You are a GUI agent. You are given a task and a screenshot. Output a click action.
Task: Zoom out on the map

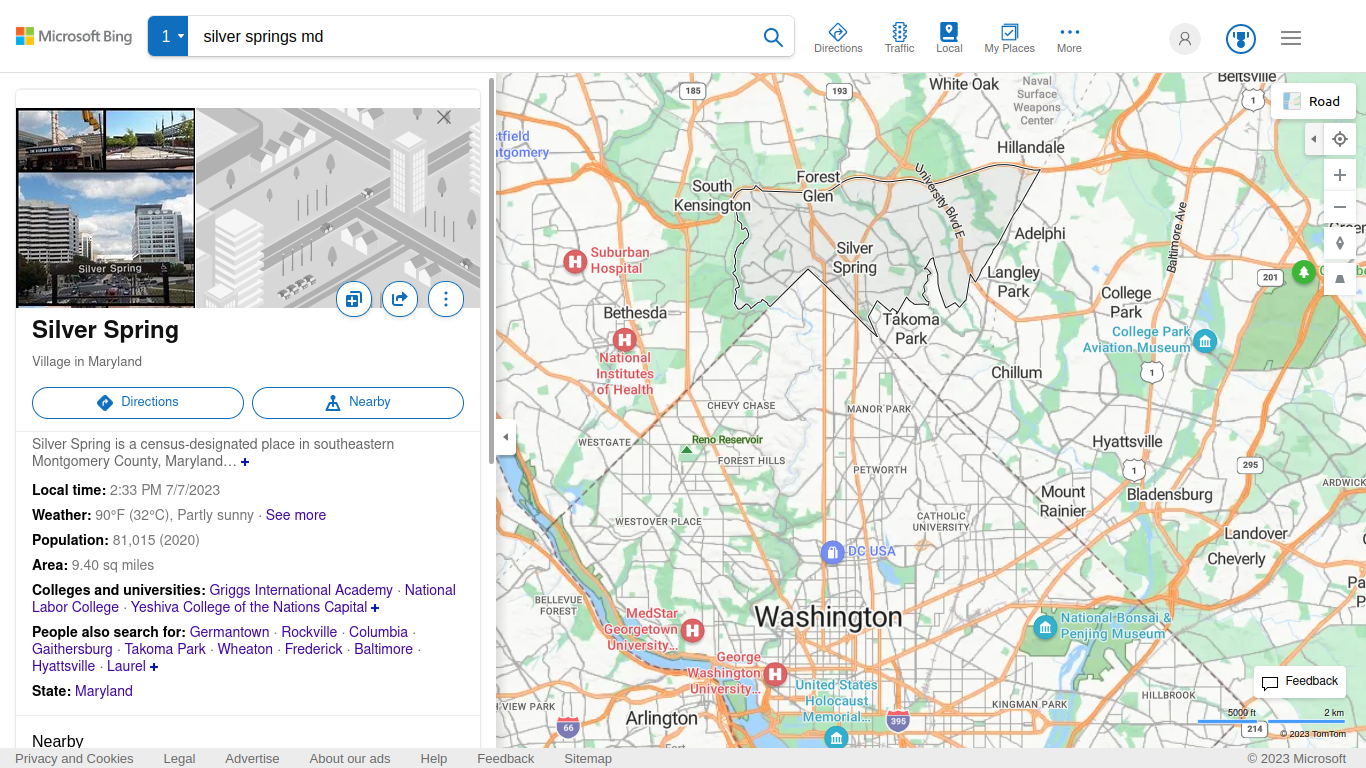(1340, 207)
